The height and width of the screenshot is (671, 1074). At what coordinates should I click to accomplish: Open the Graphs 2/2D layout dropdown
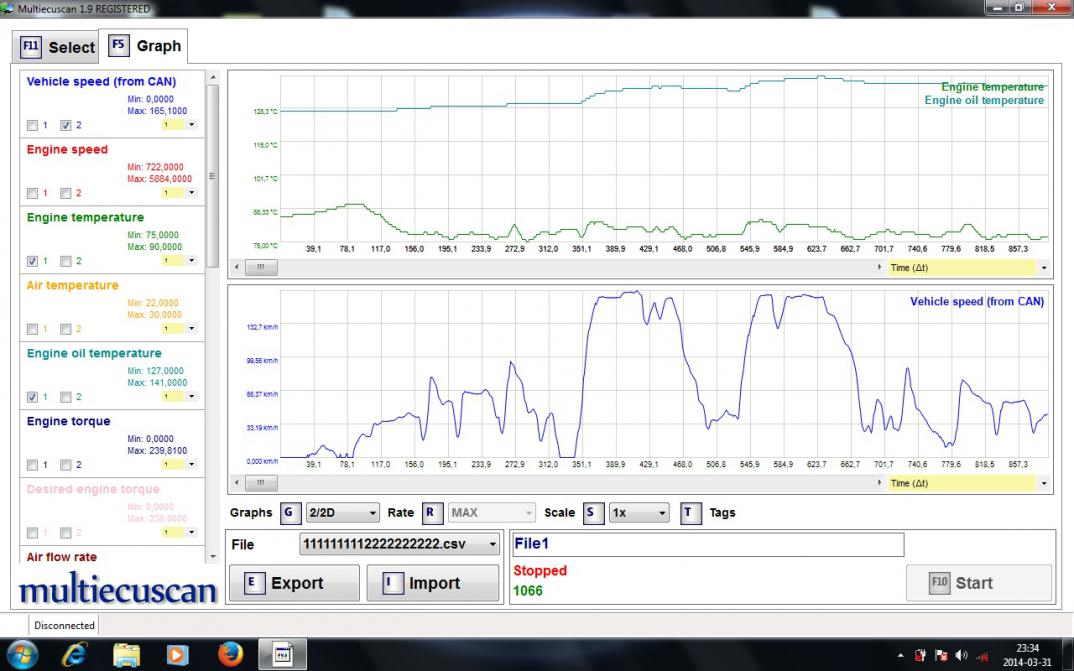pos(343,513)
